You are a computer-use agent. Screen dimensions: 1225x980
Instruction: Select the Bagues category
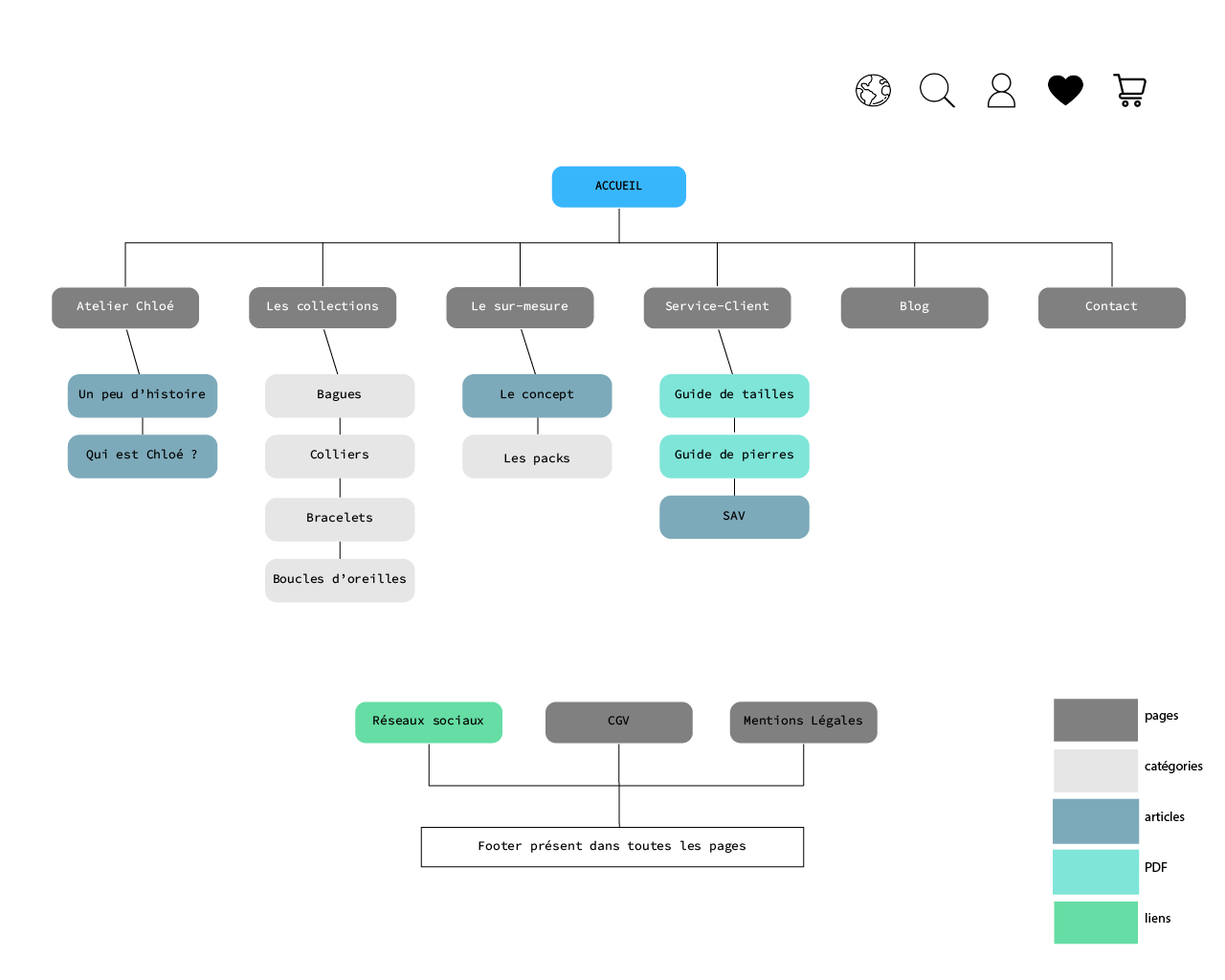pos(340,395)
